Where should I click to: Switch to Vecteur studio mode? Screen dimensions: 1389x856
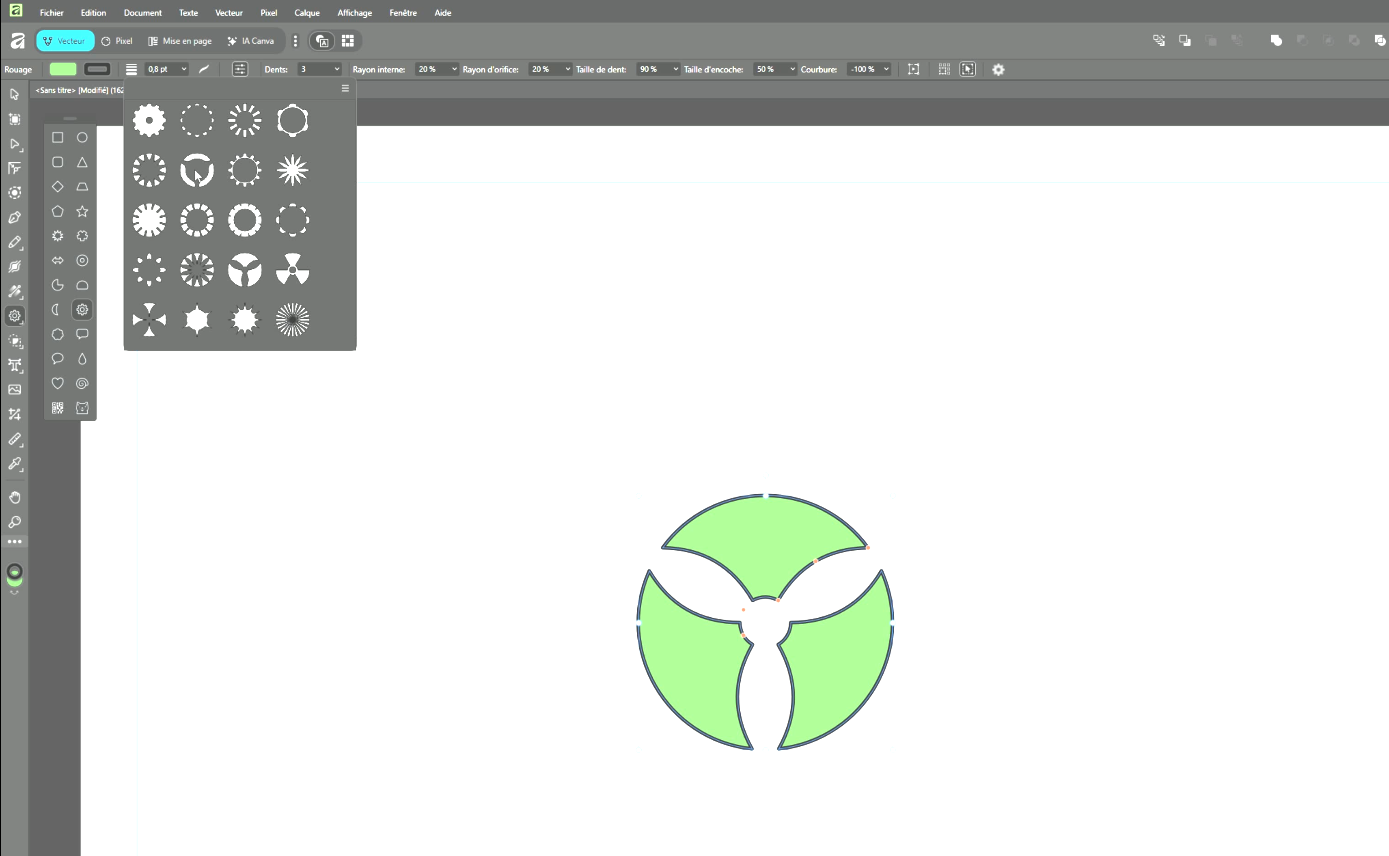tap(65, 41)
